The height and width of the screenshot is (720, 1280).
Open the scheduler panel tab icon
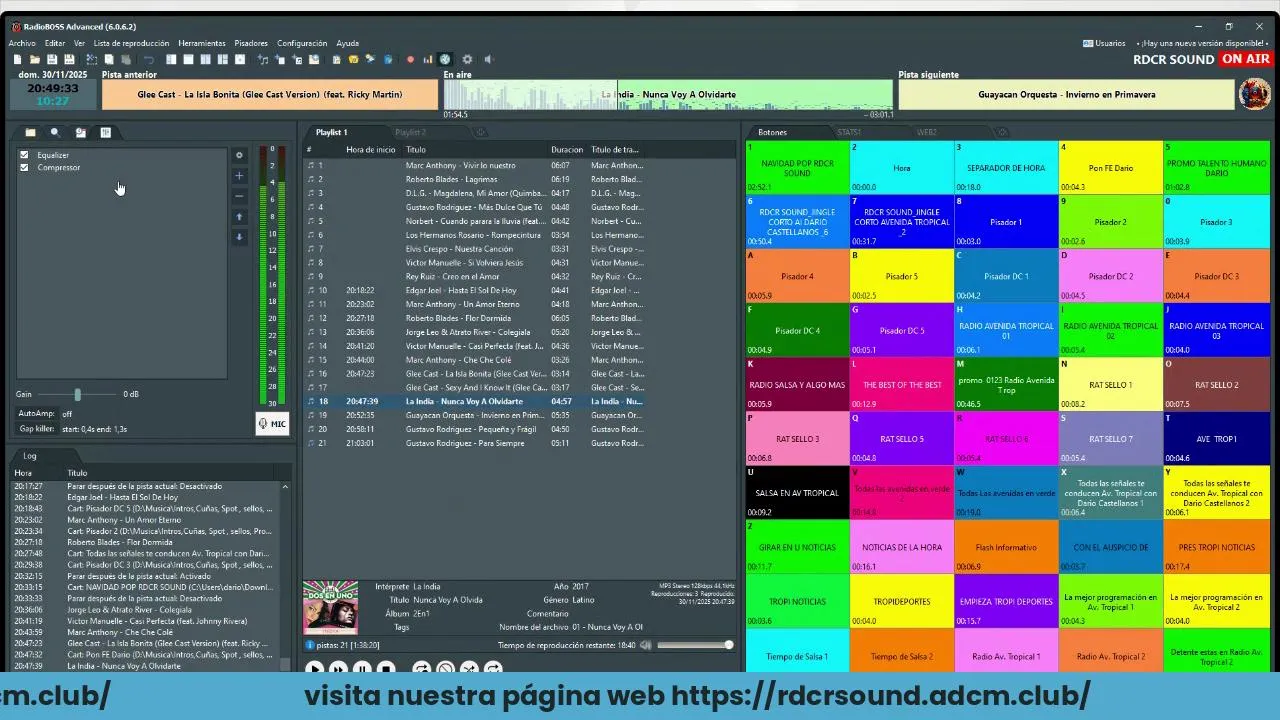(x=80, y=132)
